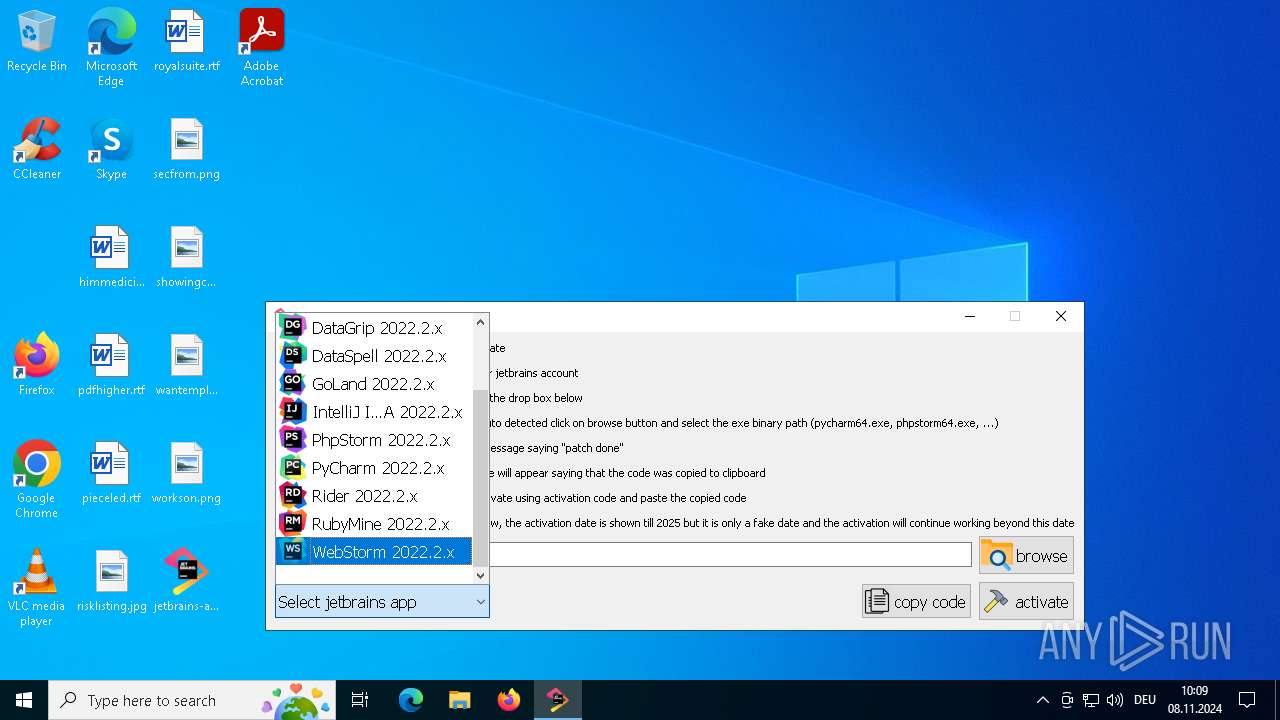
Task: Open File Explorer from the taskbar
Action: [x=459, y=700]
